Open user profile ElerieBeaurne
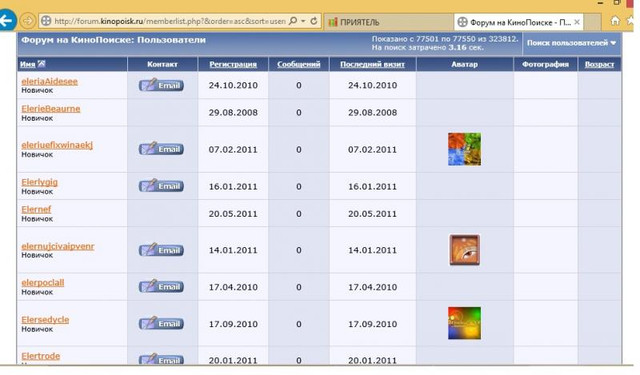The width and height of the screenshot is (640, 375). (x=51, y=109)
